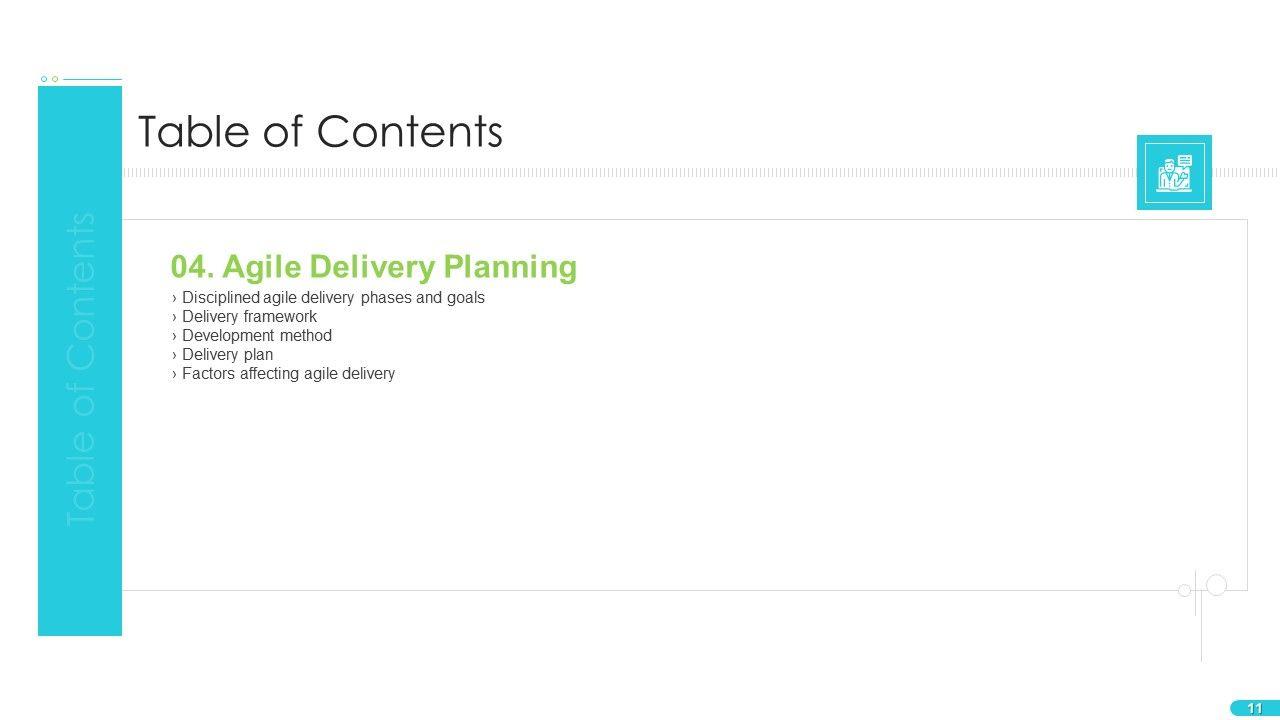This screenshot has width=1280, height=720.
Task: Click the solid teal sidebar bottom area
Action: [x=80, y=600]
